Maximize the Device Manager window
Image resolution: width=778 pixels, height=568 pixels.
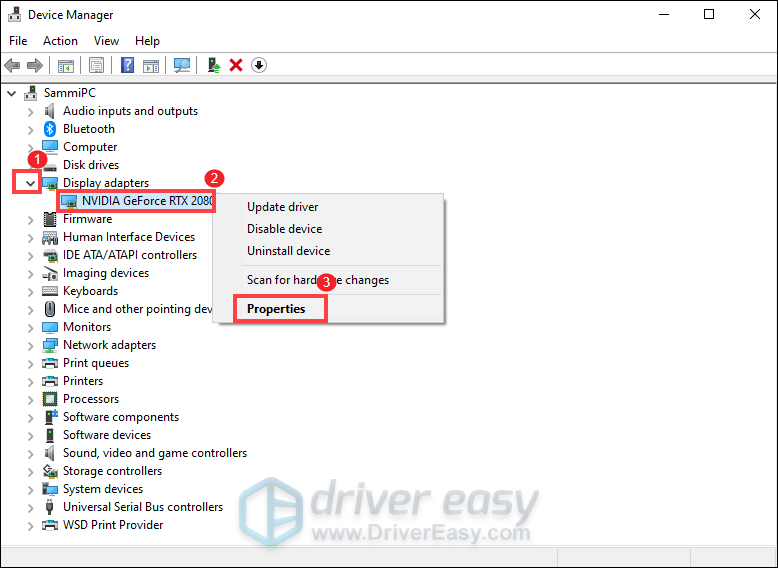coord(709,14)
